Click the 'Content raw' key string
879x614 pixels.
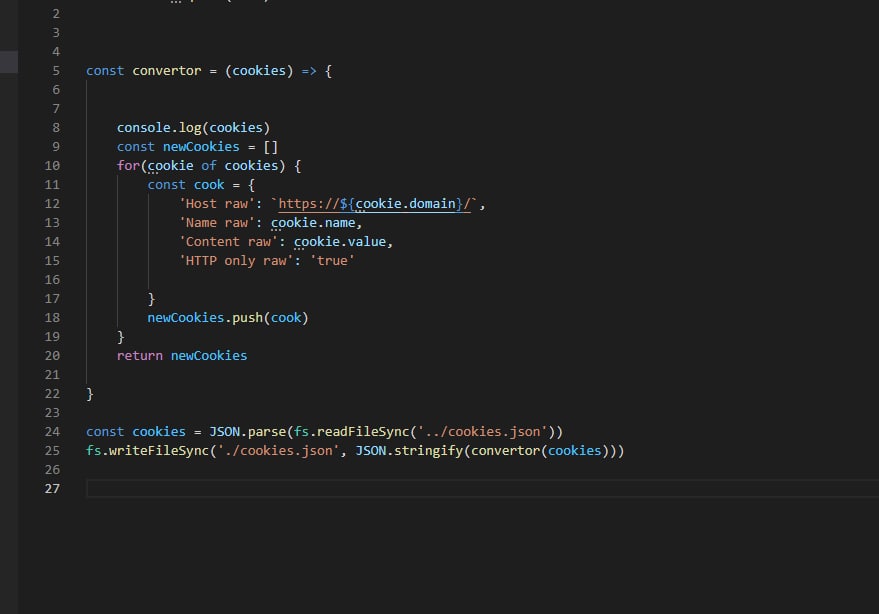[x=228, y=242]
